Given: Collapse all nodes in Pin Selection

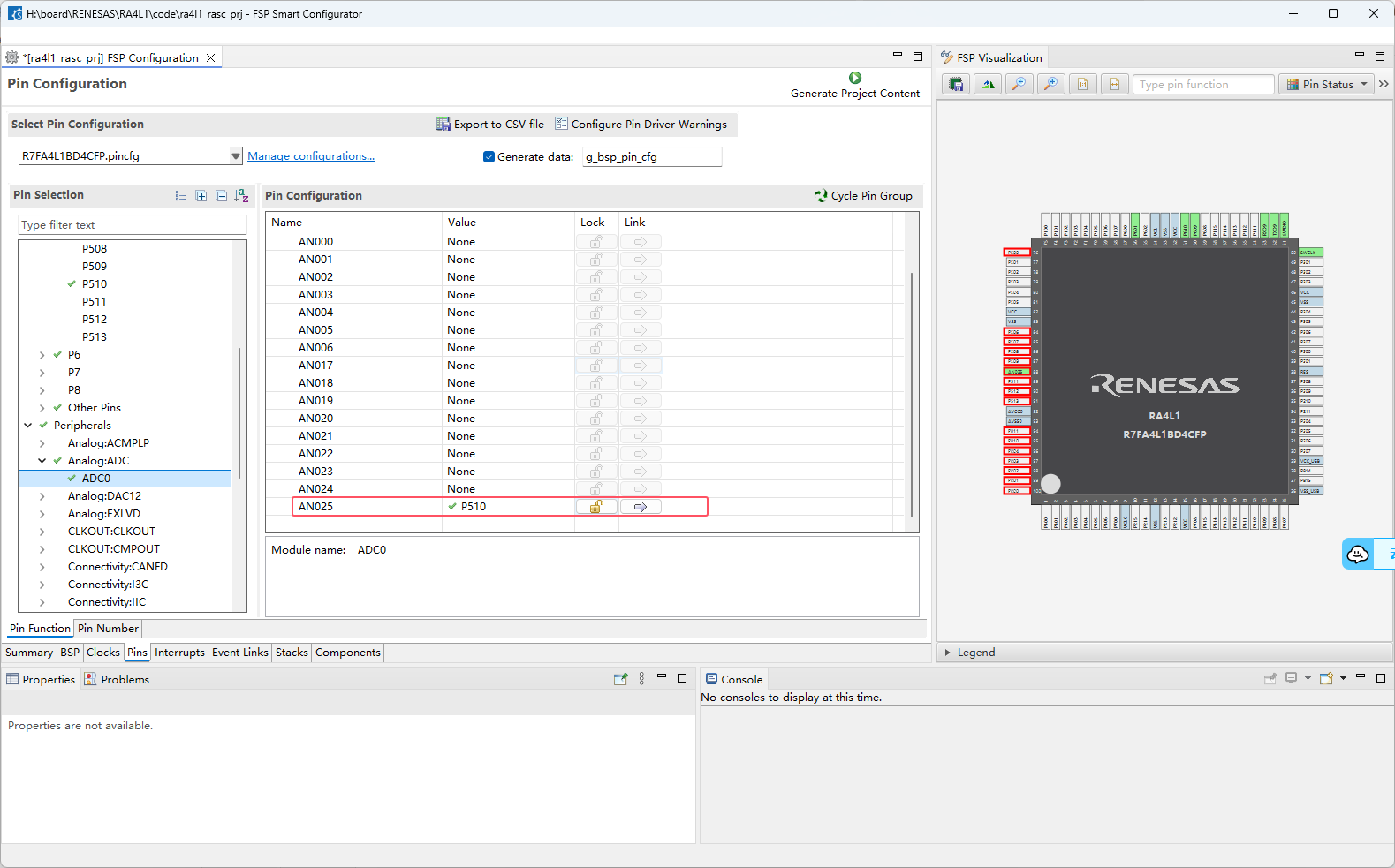Looking at the screenshot, I should [x=222, y=196].
